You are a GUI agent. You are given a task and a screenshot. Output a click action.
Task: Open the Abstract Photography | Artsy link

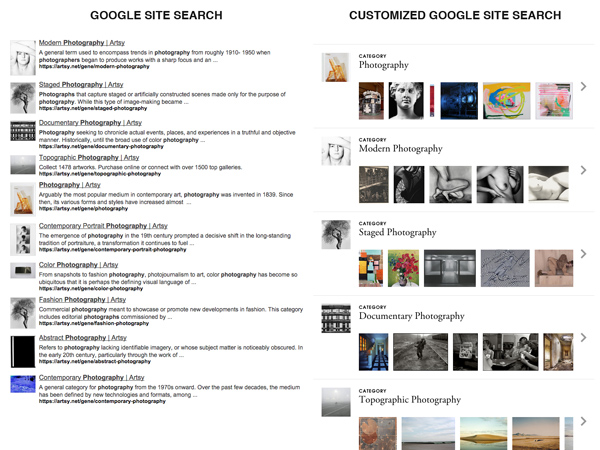tap(82, 338)
